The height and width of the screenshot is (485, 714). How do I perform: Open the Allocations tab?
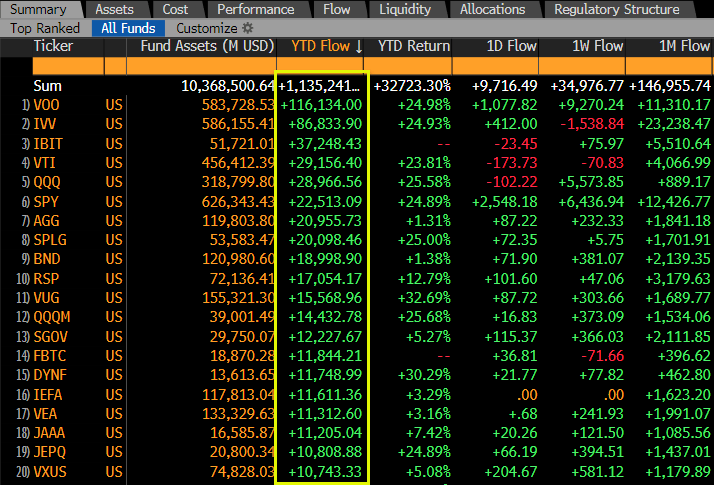492,9
